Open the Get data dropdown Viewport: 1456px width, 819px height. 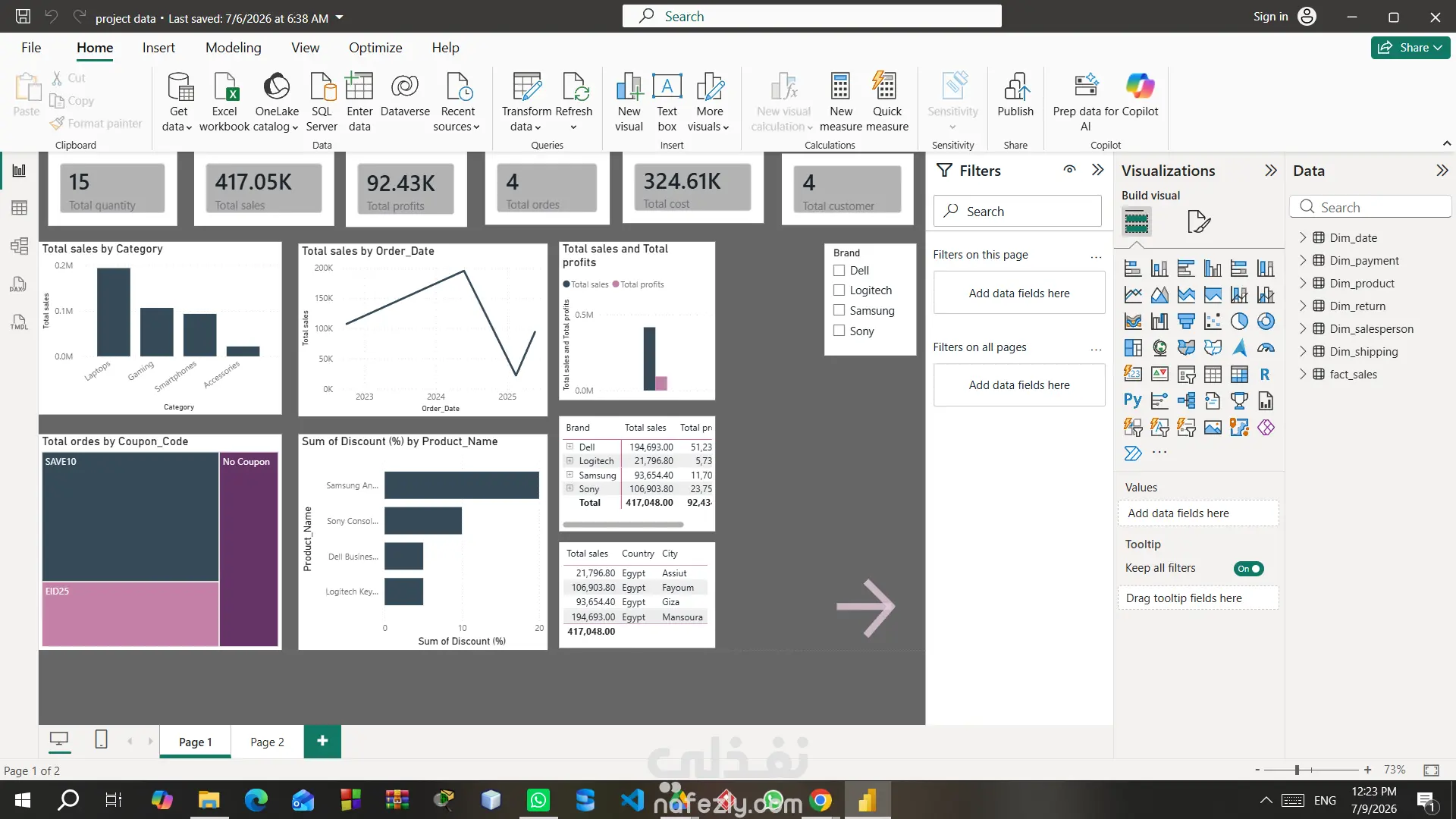coord(178,103)
